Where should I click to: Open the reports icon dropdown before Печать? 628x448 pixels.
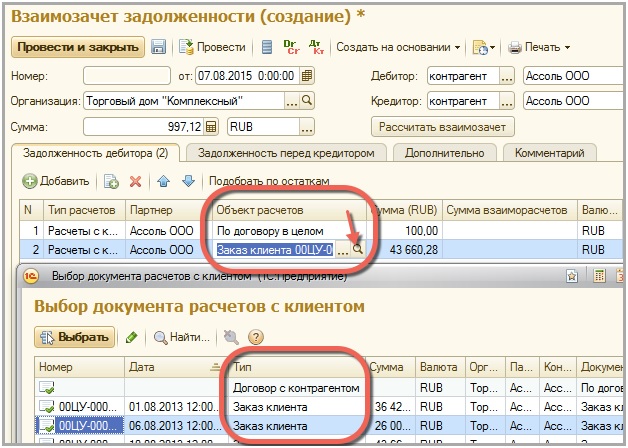tap(483, 47)
